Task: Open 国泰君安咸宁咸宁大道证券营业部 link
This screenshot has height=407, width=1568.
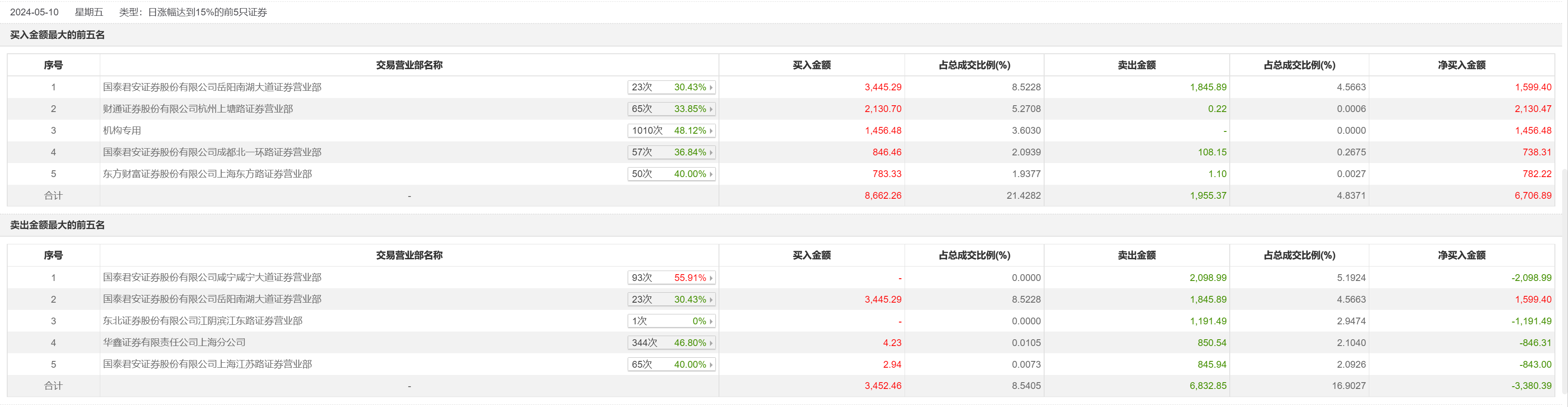Action: 212,278
